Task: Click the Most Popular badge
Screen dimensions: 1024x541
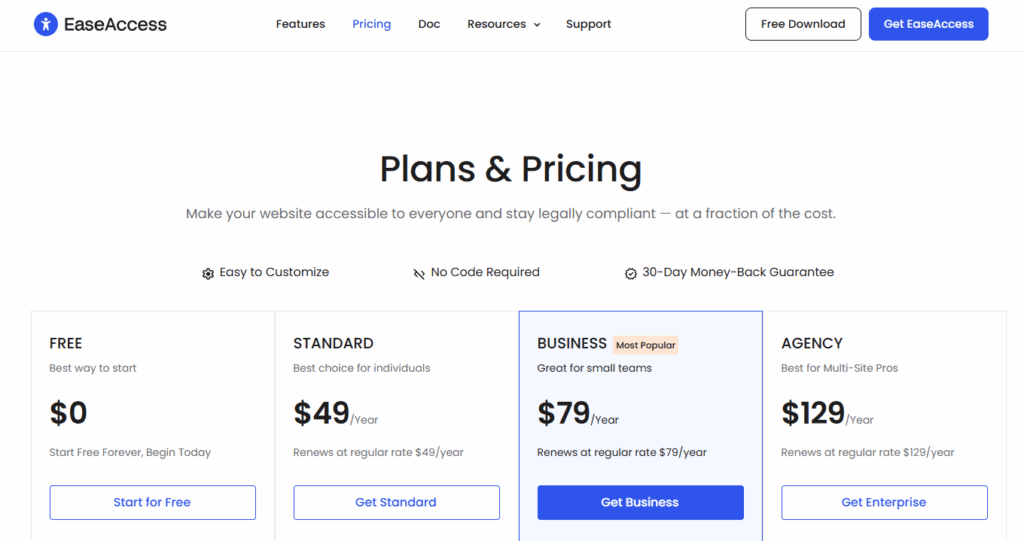Action: pyautogui.click(x=645, y=345)
